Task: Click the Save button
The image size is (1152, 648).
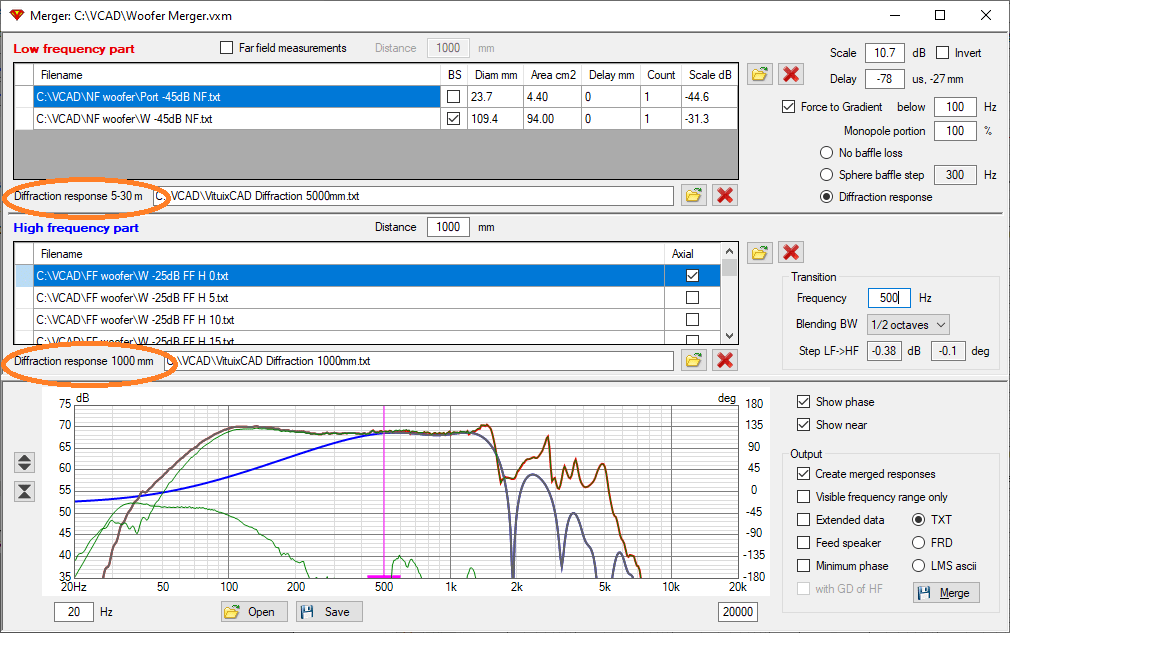Action: tap(329, 612)
